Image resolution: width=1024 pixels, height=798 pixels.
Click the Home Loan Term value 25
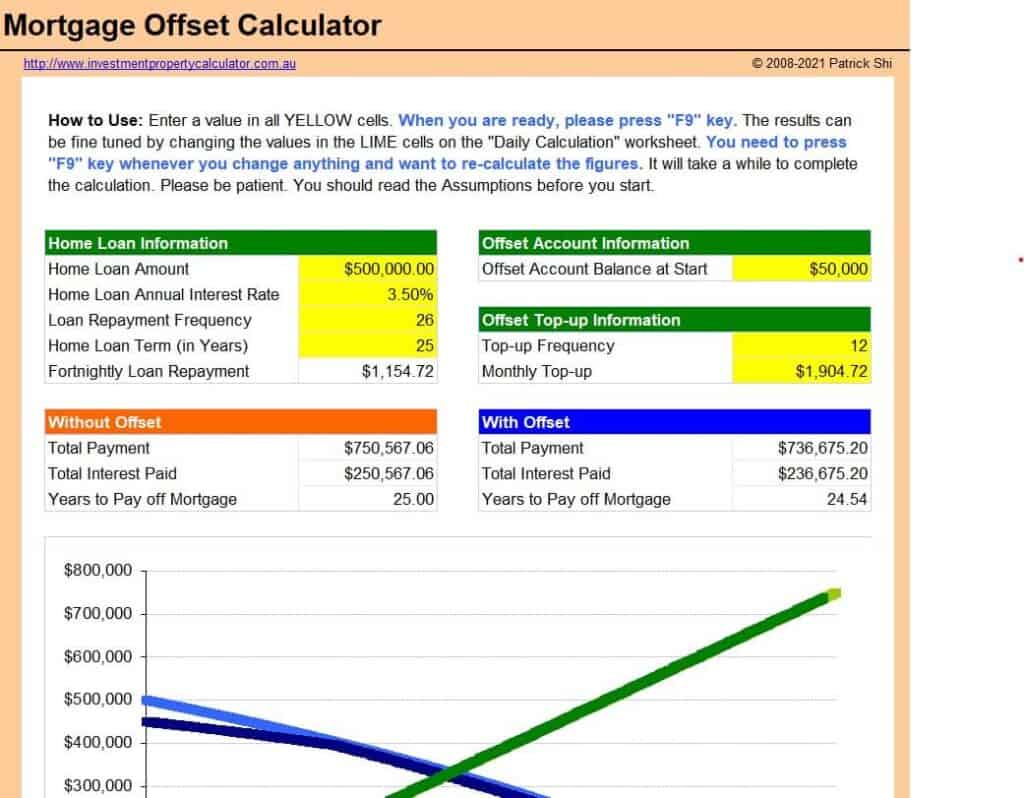pyautogui.click(x=368, y=346)
